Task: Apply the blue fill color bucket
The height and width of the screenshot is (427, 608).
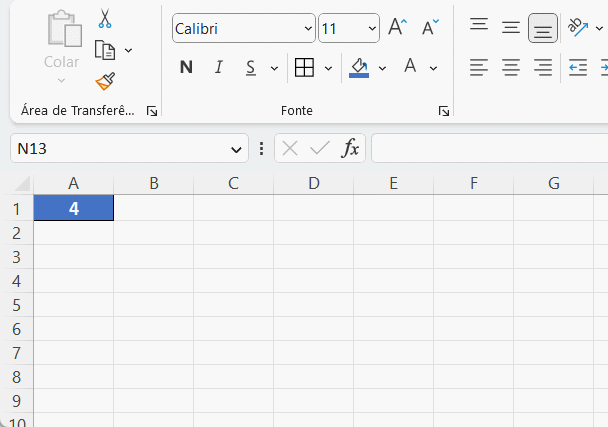Action: point(359,68)
